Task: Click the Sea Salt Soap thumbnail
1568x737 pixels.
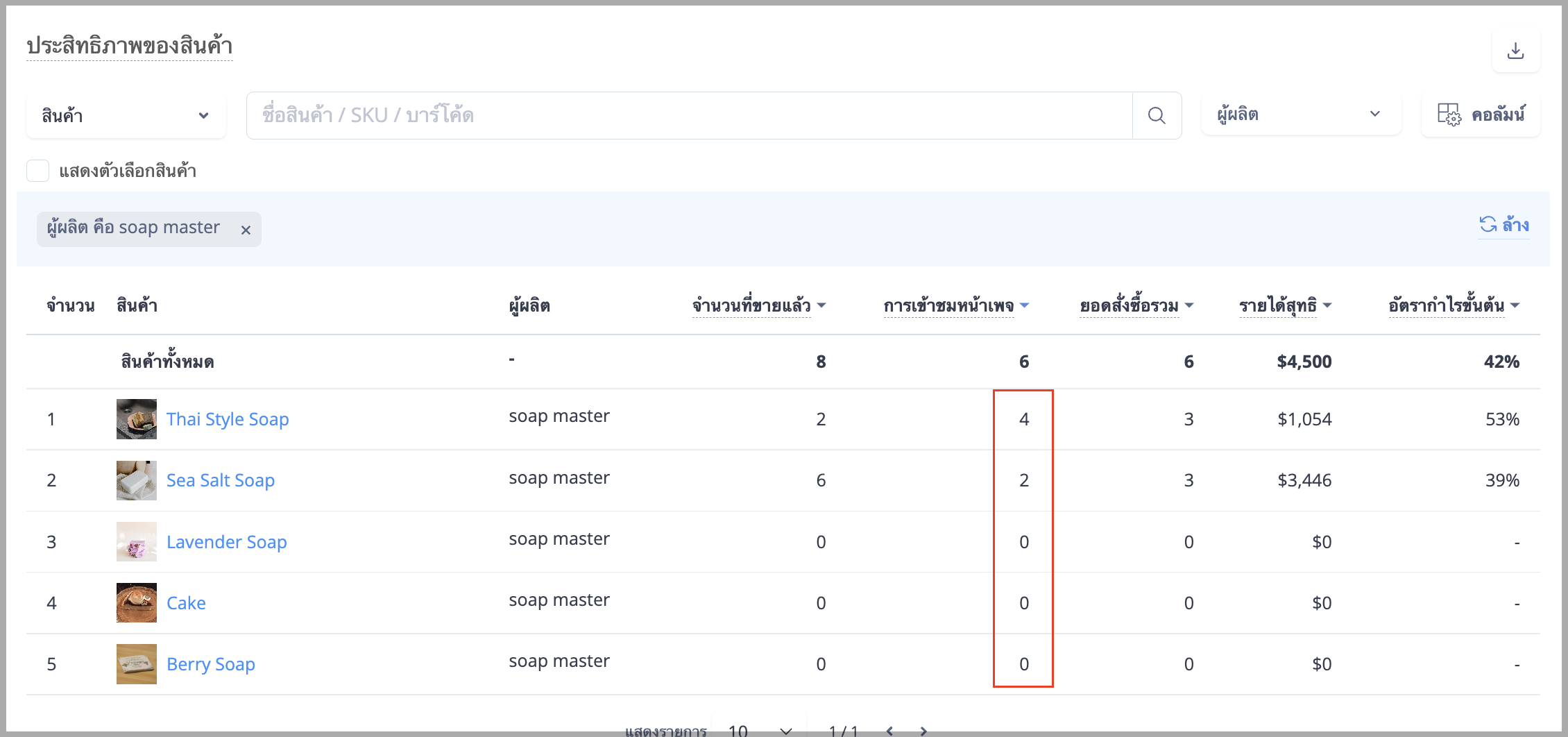Action: 137,480
